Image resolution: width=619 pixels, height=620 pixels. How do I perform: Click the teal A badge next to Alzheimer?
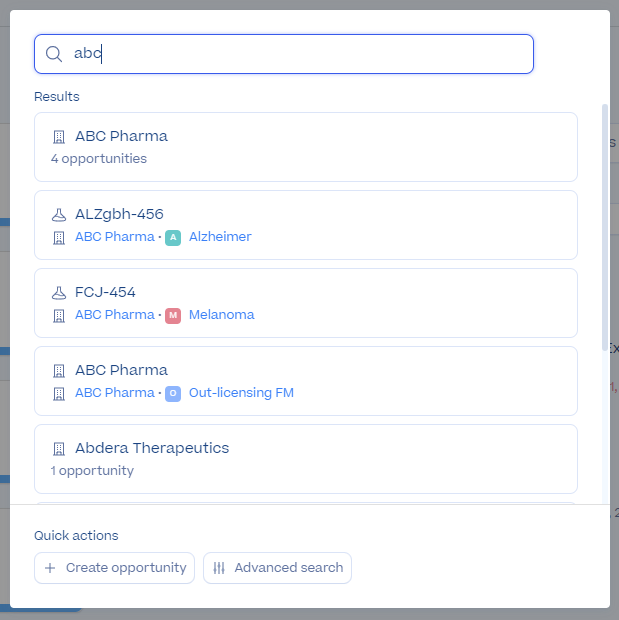pyautogui.click(x=173, y=237)
